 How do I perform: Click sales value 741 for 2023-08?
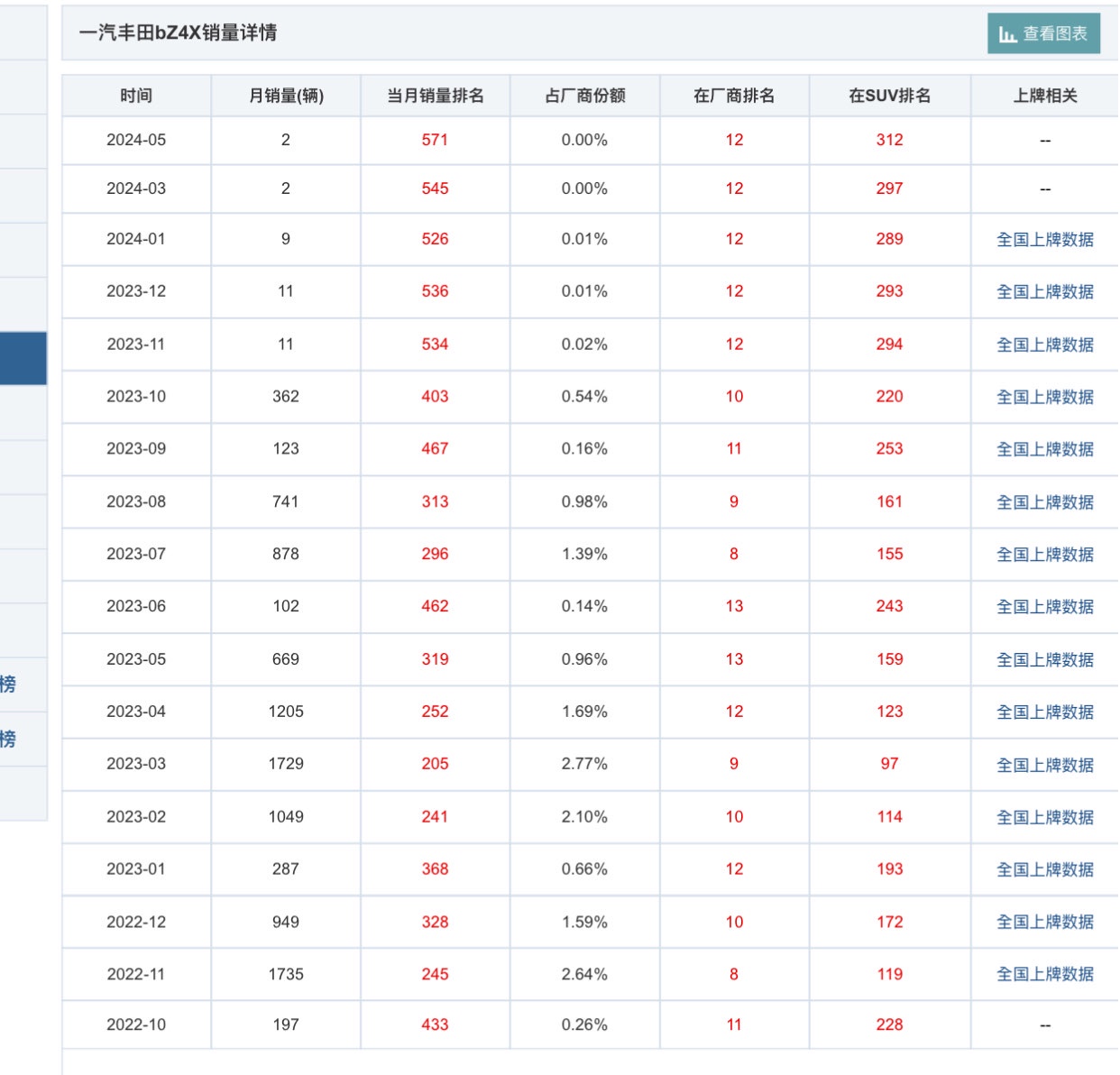pos(286,501)
